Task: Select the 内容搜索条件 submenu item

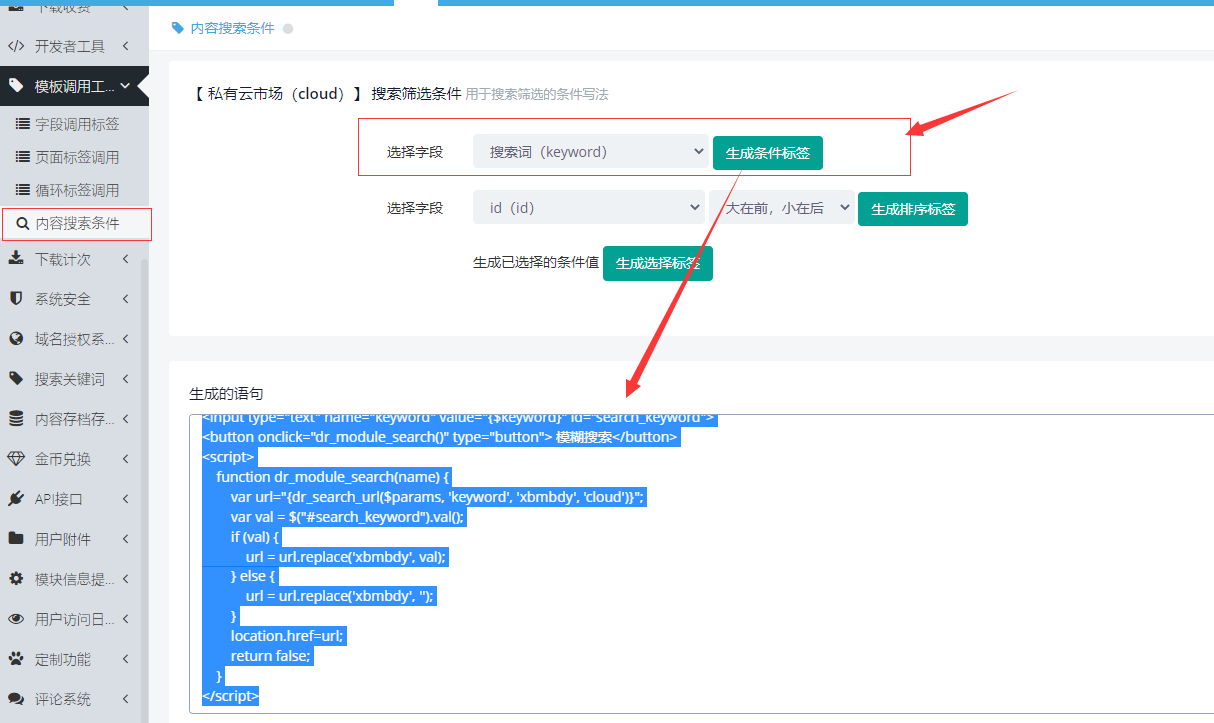Action: coord(76,224)
